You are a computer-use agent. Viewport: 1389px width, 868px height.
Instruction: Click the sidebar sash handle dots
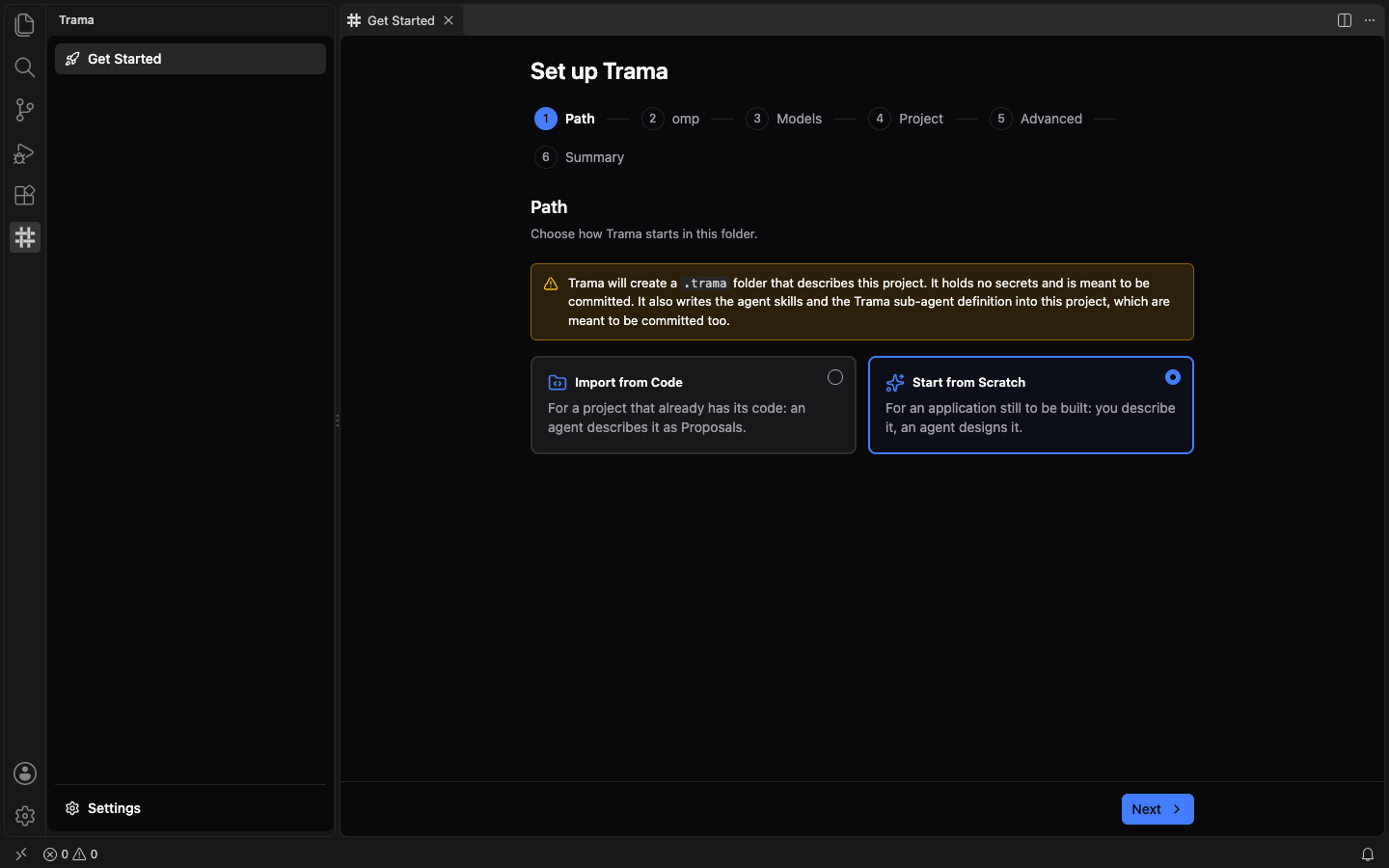(x=338, y=420)
